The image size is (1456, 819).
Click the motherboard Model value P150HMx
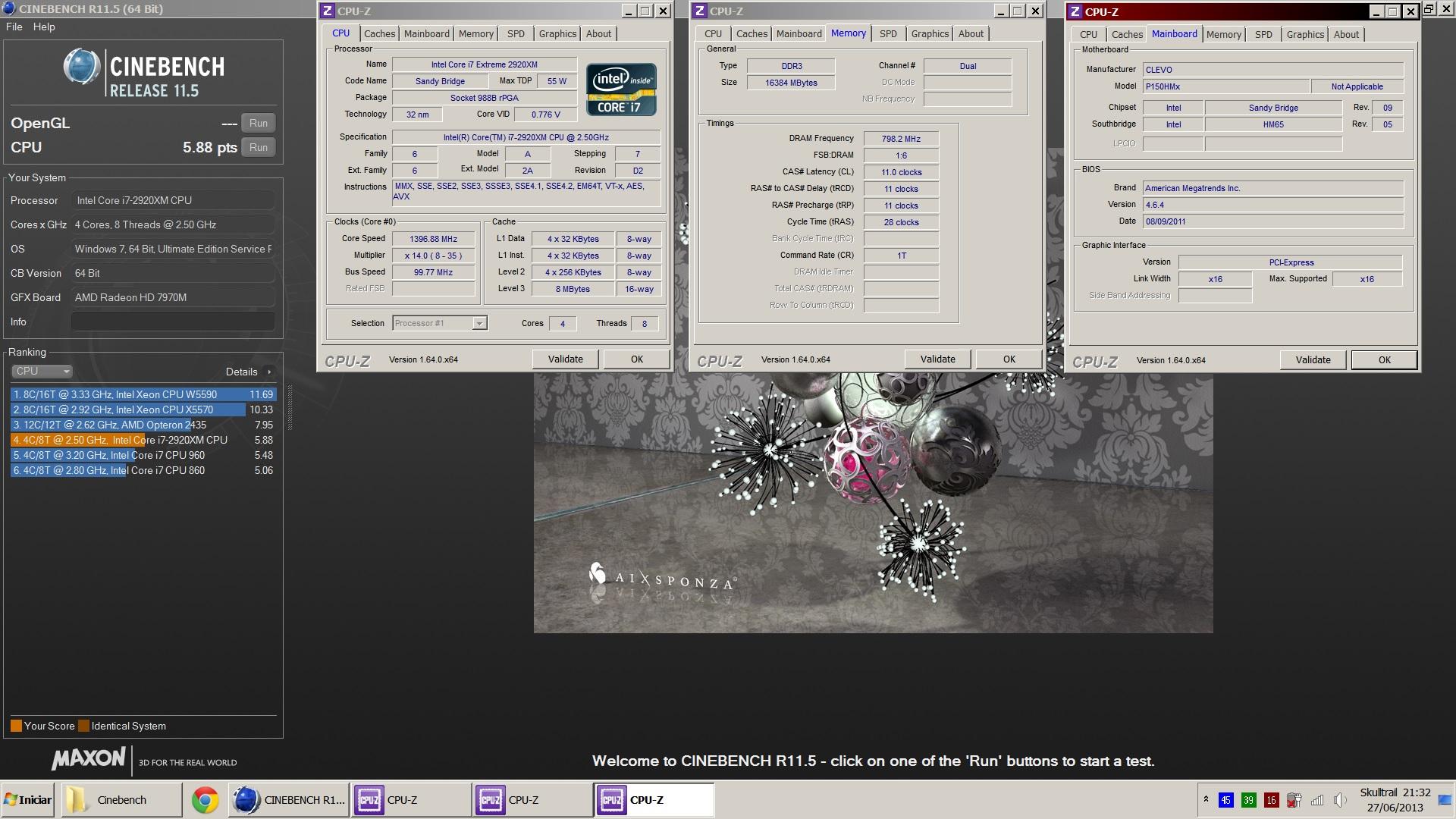(x=1225, y=86)
